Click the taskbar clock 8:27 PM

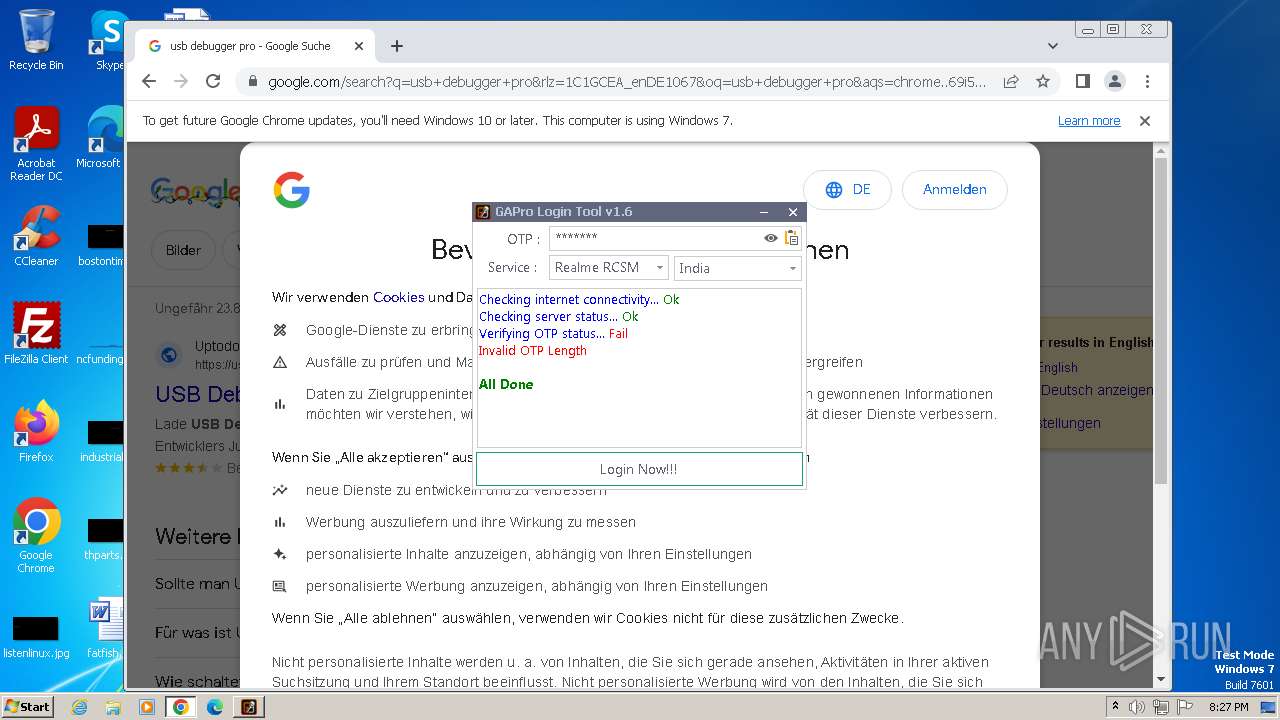pyautogui.click(x=1229, y=707)
